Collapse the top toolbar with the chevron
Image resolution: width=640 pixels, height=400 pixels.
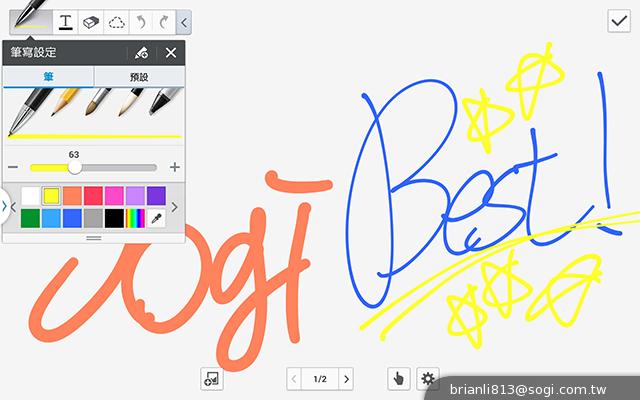pos(184,20)
